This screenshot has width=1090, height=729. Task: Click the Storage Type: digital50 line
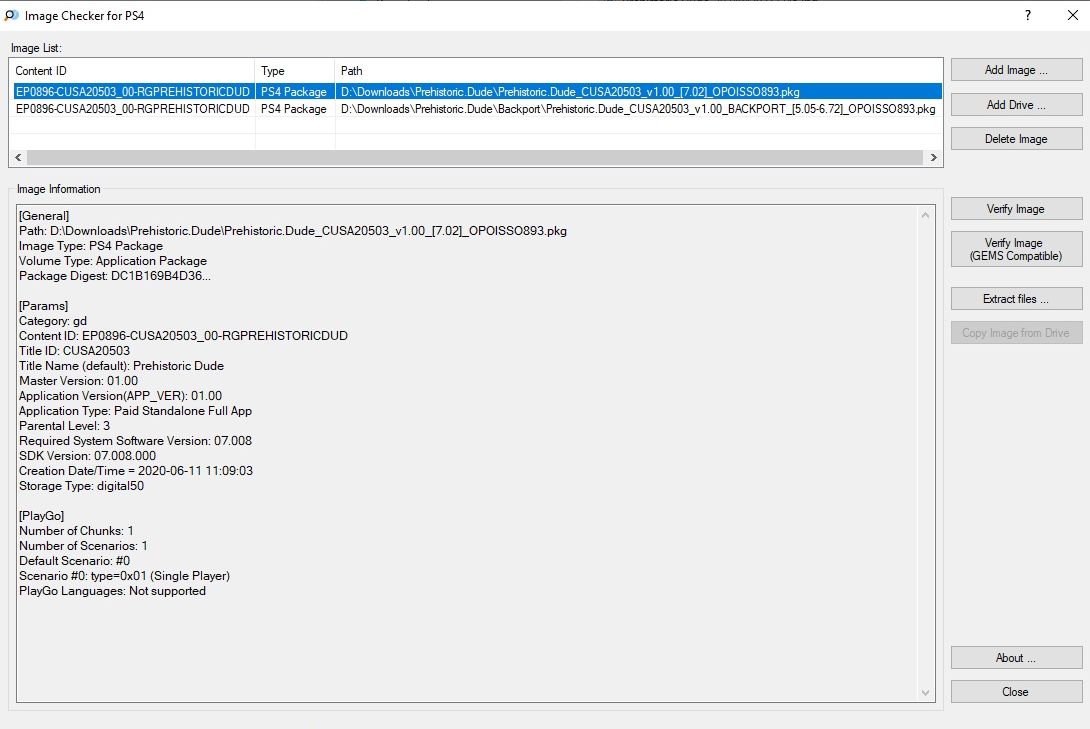[81, 486]
